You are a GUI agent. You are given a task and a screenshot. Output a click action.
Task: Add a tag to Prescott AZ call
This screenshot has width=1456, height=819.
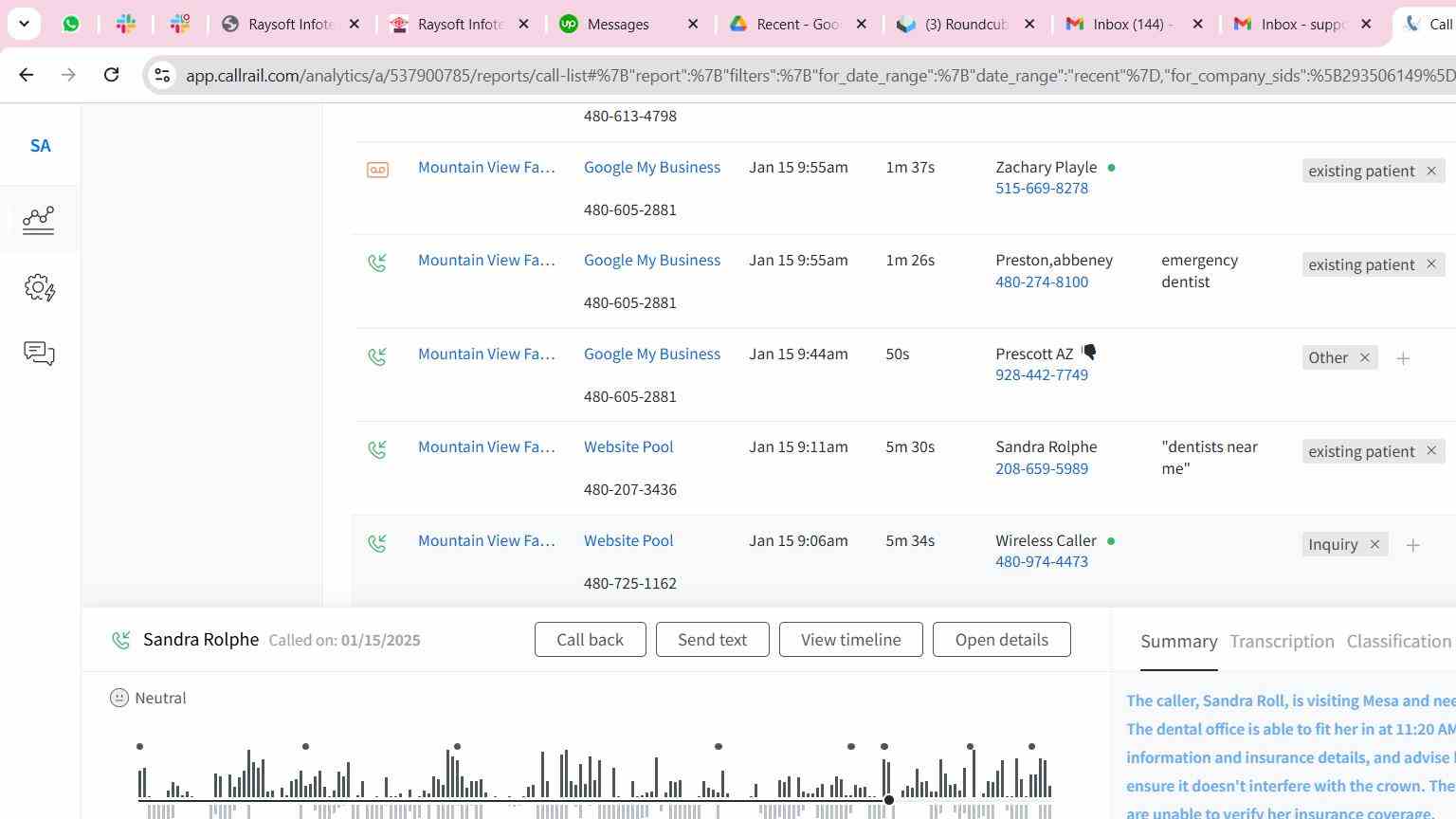click(x=1403, y=358)
